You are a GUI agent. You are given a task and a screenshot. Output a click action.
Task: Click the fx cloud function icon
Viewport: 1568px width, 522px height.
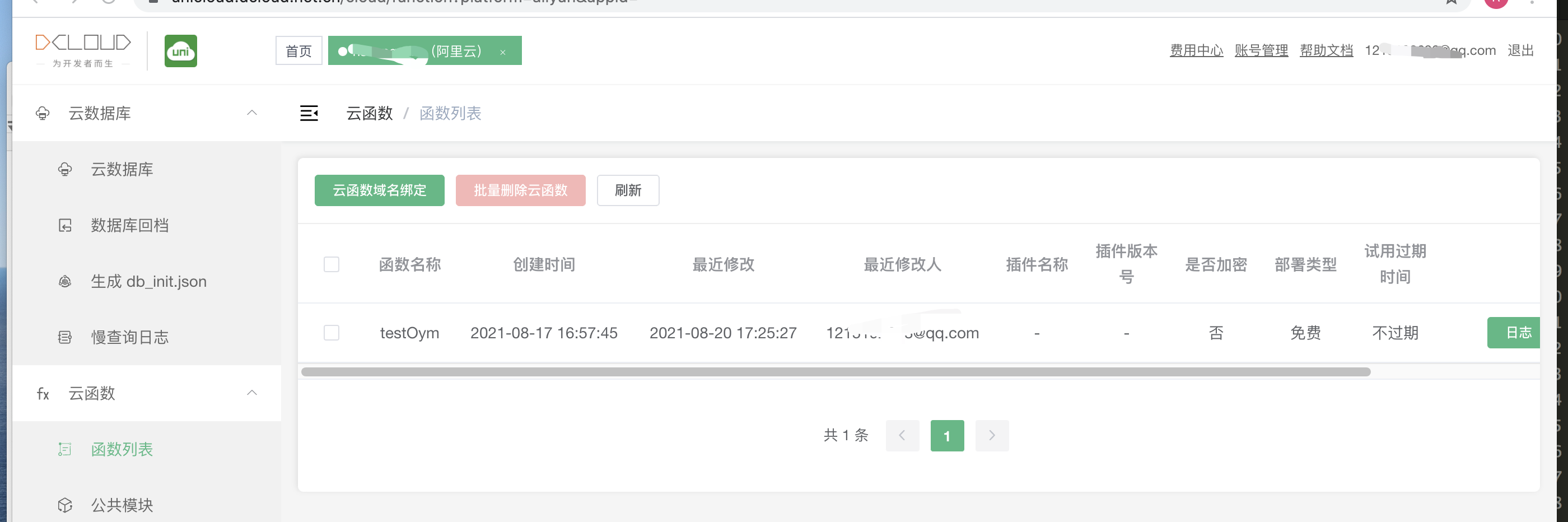(43, 394)
